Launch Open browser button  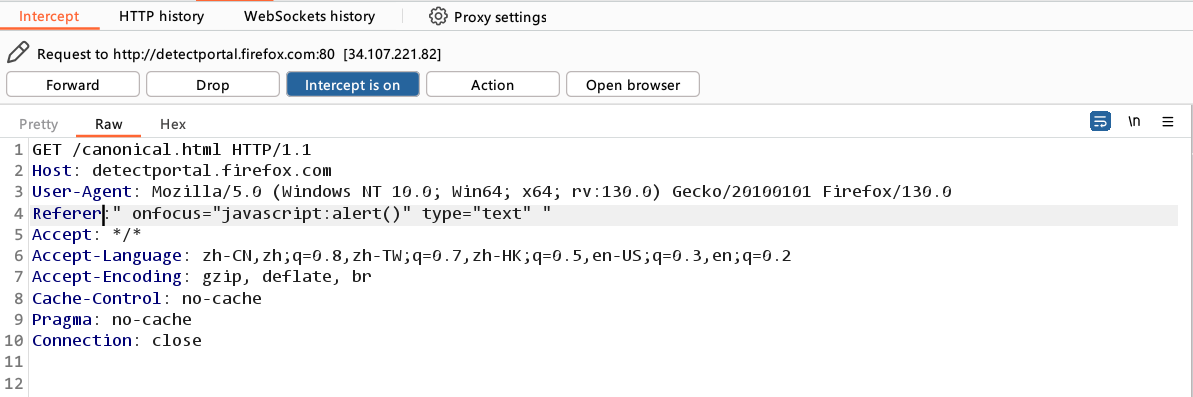pyautogui.click(x=632, y=84)
